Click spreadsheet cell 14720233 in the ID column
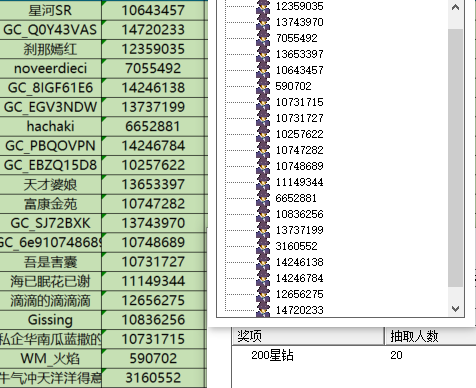This screenshot has height=388, width=476. click(153, 30)
